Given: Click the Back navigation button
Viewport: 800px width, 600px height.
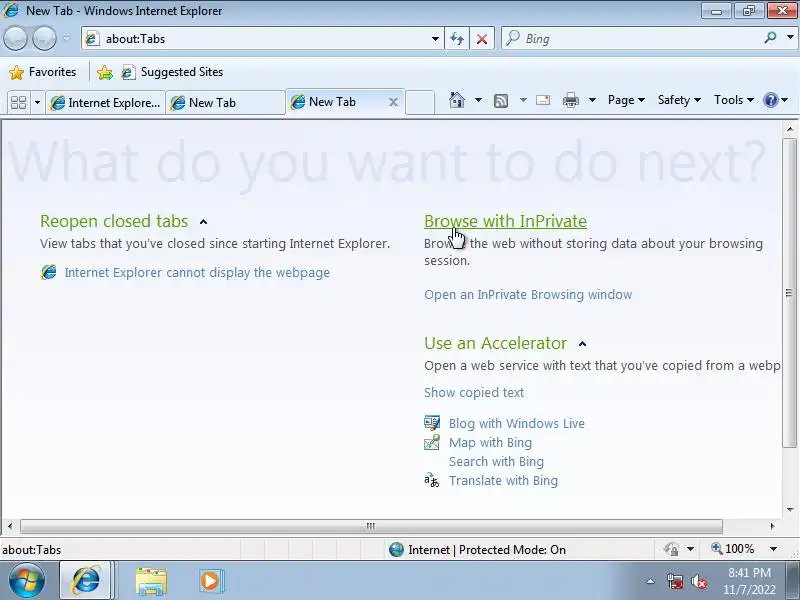Looking at the screenshot, I should coord(15,38).
